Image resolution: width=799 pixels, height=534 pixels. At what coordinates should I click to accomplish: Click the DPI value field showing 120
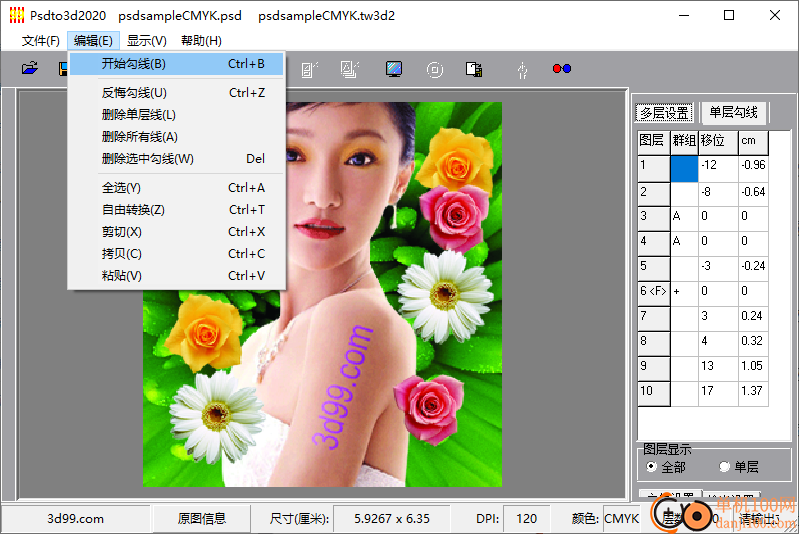coord(526,518)
